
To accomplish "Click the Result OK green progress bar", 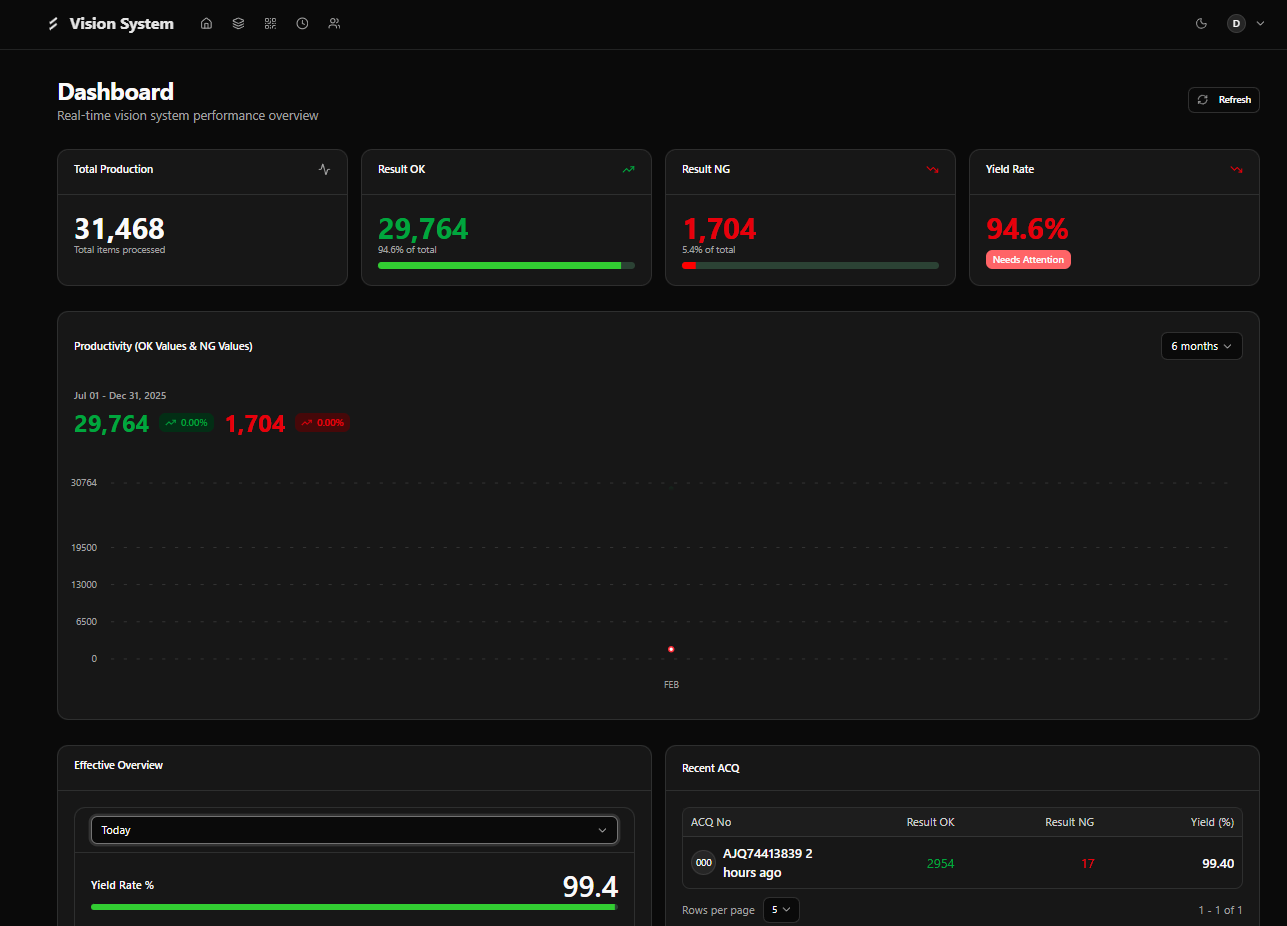I will (500, 266).
